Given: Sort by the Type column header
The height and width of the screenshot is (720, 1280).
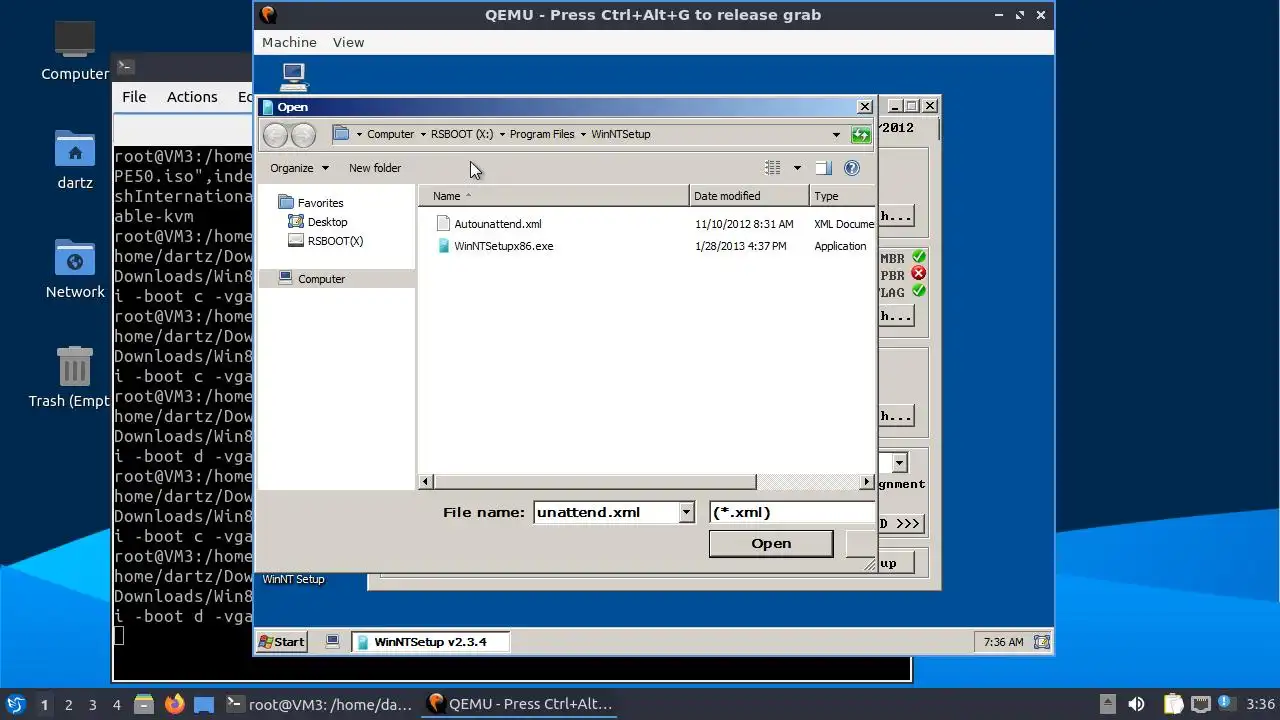Looking at the screenshot, I should tap(842, 196).
